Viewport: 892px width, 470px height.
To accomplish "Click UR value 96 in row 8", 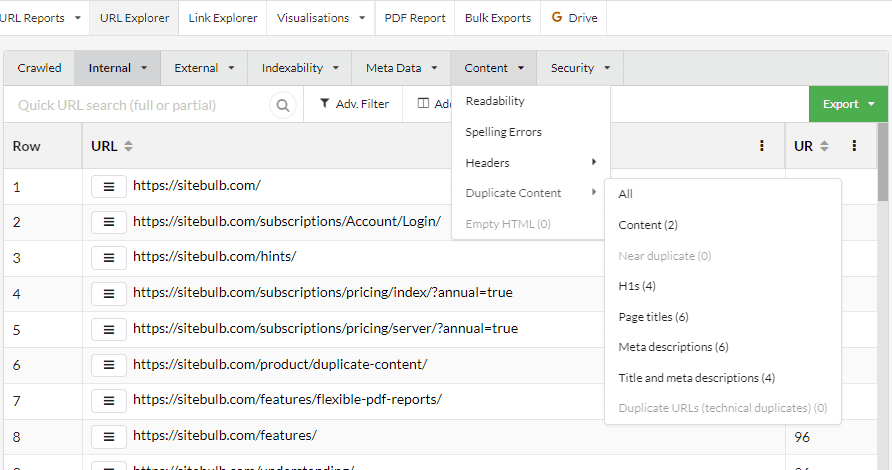I will [x=802, y=437].
